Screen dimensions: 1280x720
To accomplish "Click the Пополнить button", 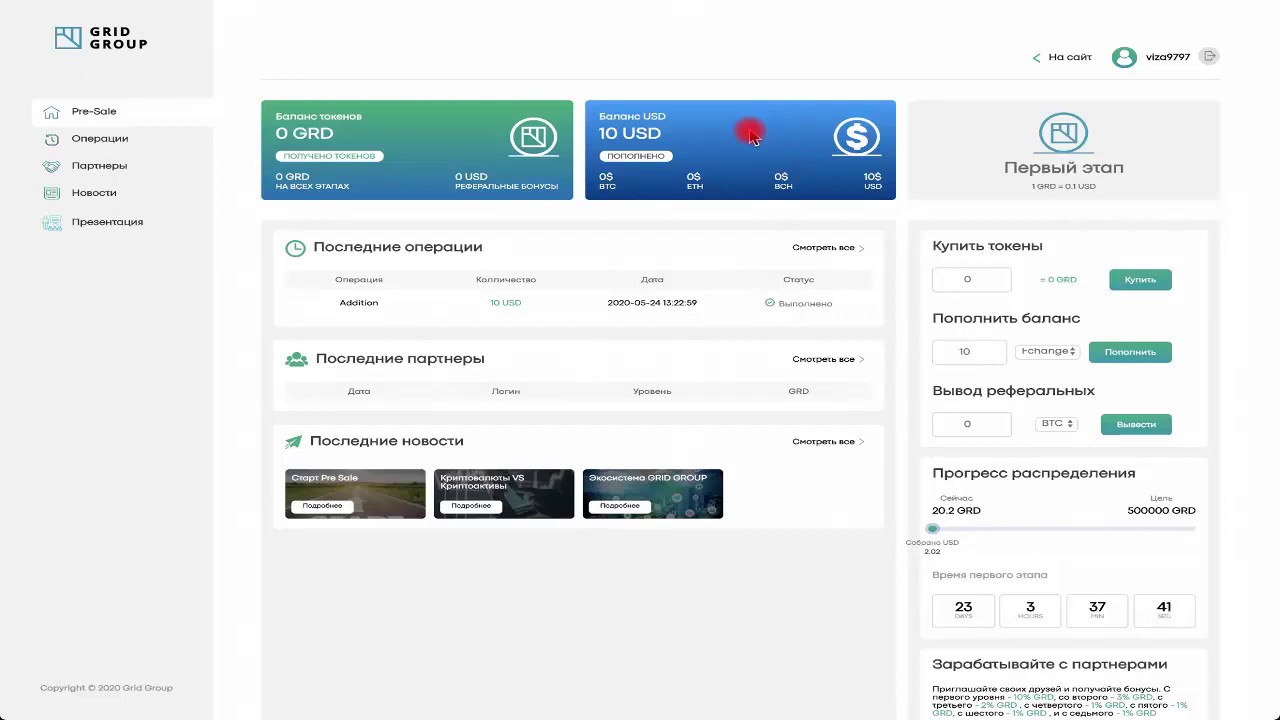I will tap(1130, 352).
